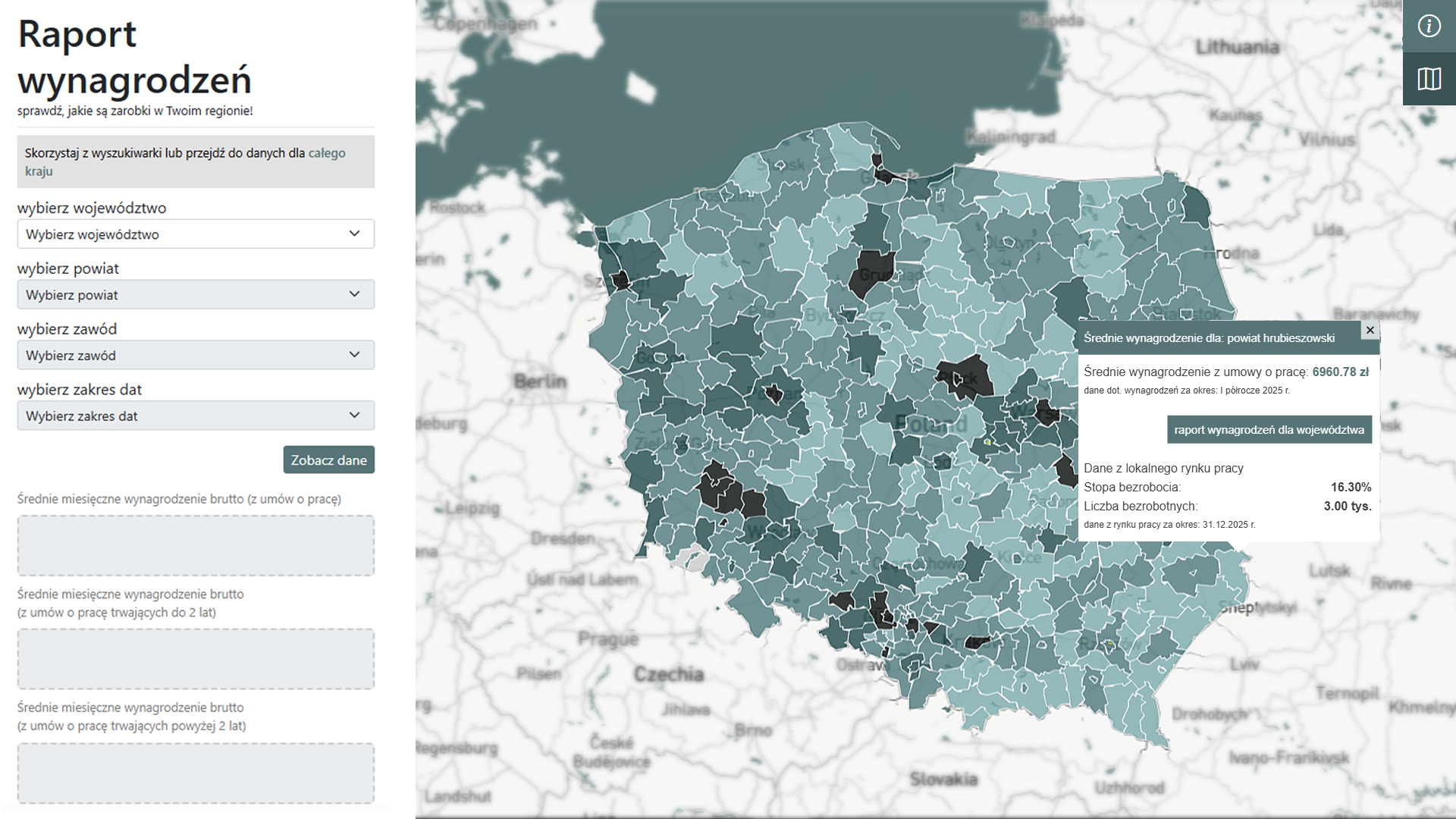Click the empty average gross salary box
This screenshot has height=819, width=1456.
click(x=196, y=545)
